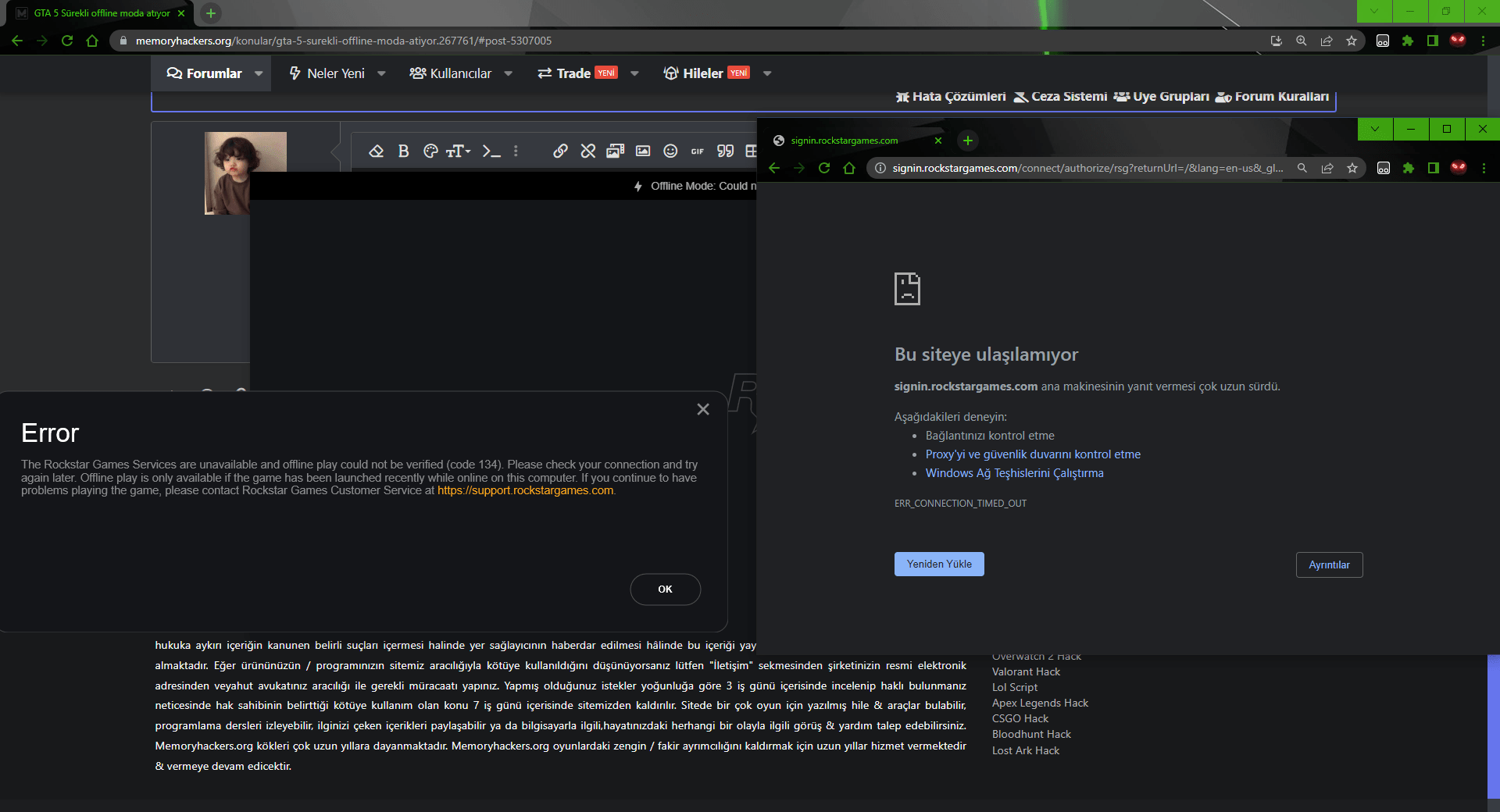The height and width of the screenshot is (812, 1500).
Task: Open the text color palette in the editor
Action: 430,151
